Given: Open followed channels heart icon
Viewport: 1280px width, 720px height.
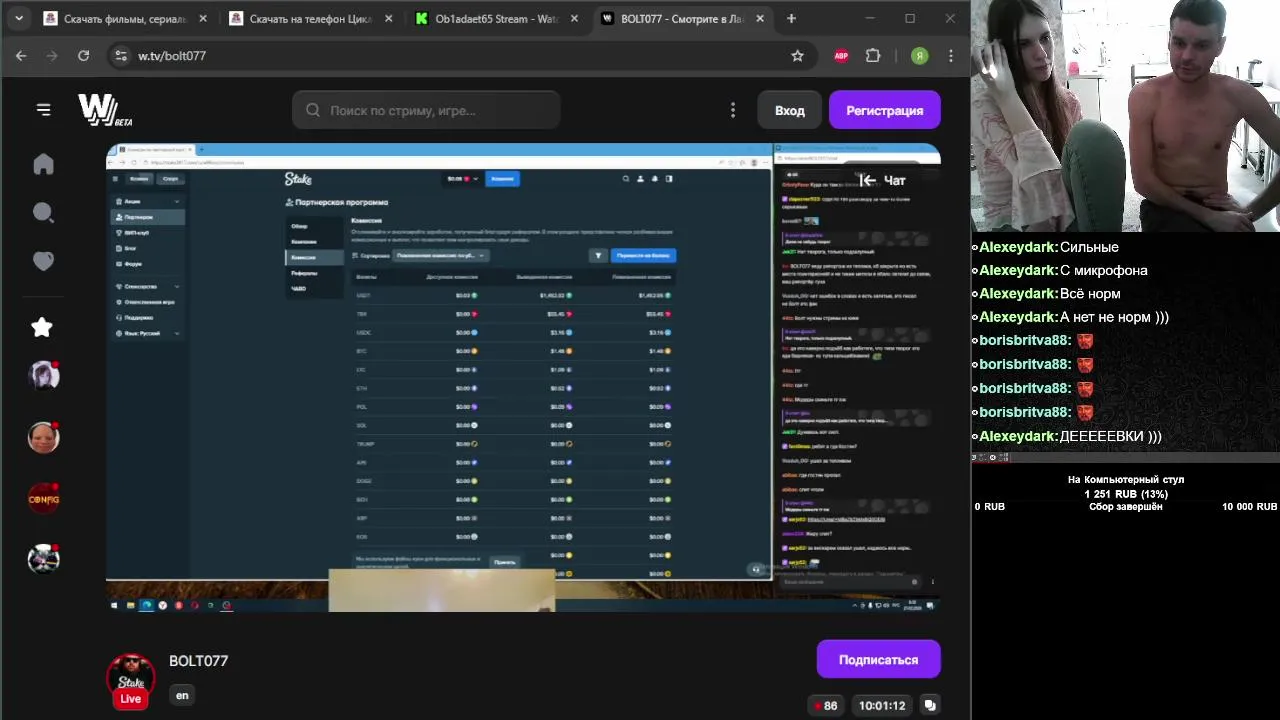Looking at the screenshot, I should pos(43,261).
